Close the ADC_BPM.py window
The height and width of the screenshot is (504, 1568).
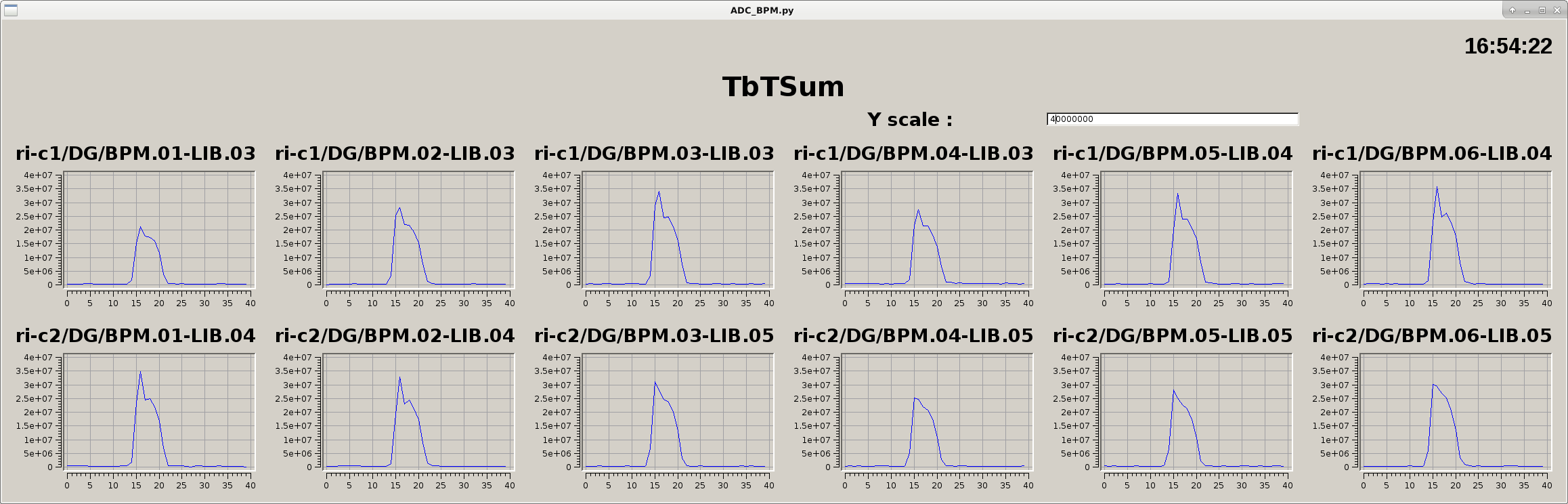(x=1556, y=10)
